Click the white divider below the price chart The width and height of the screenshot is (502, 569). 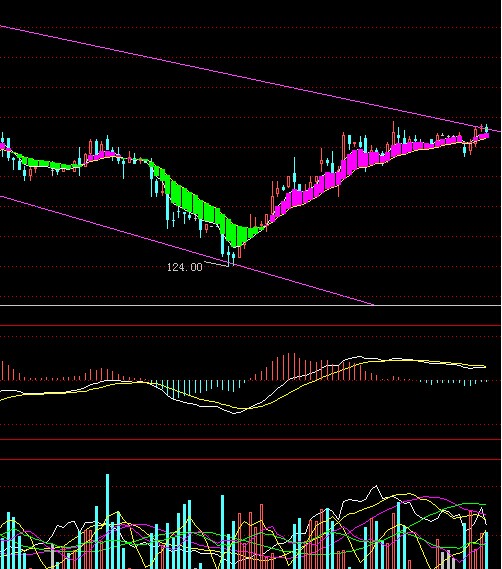(250, 306)
